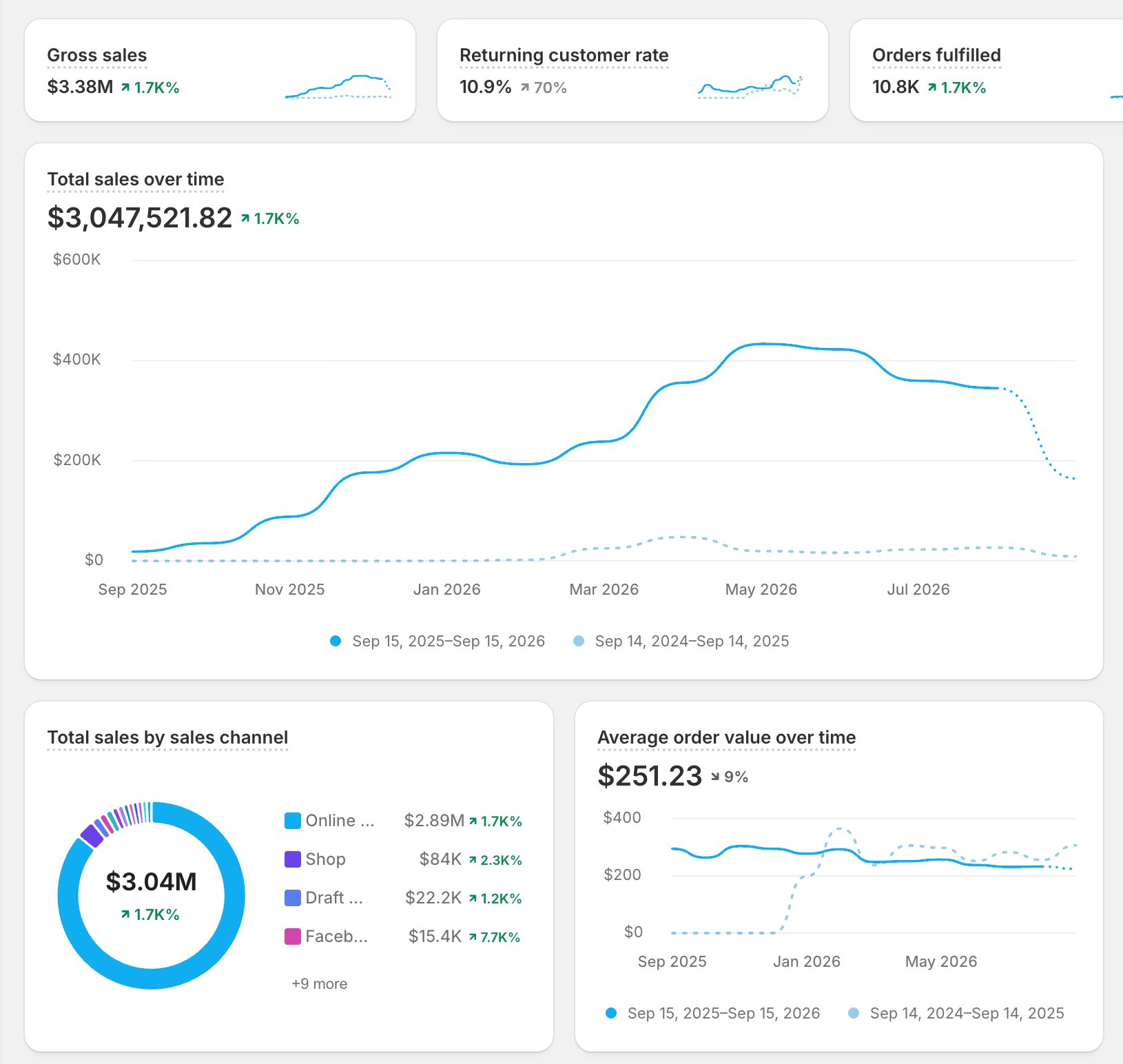Click the Online channel blue color swatch
This screenshot has width=1123, height=1064.
click(x=292, y=821)
